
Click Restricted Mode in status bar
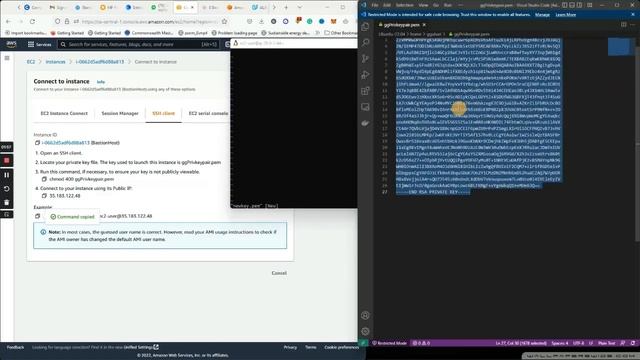(389, 343)
